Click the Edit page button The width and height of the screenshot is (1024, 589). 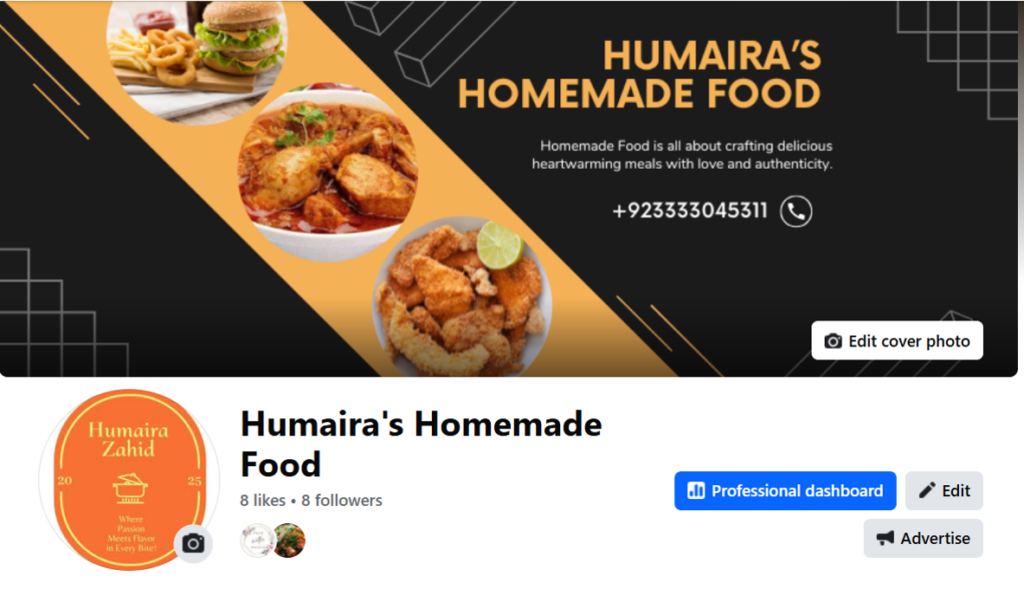(x=944, y=490)
